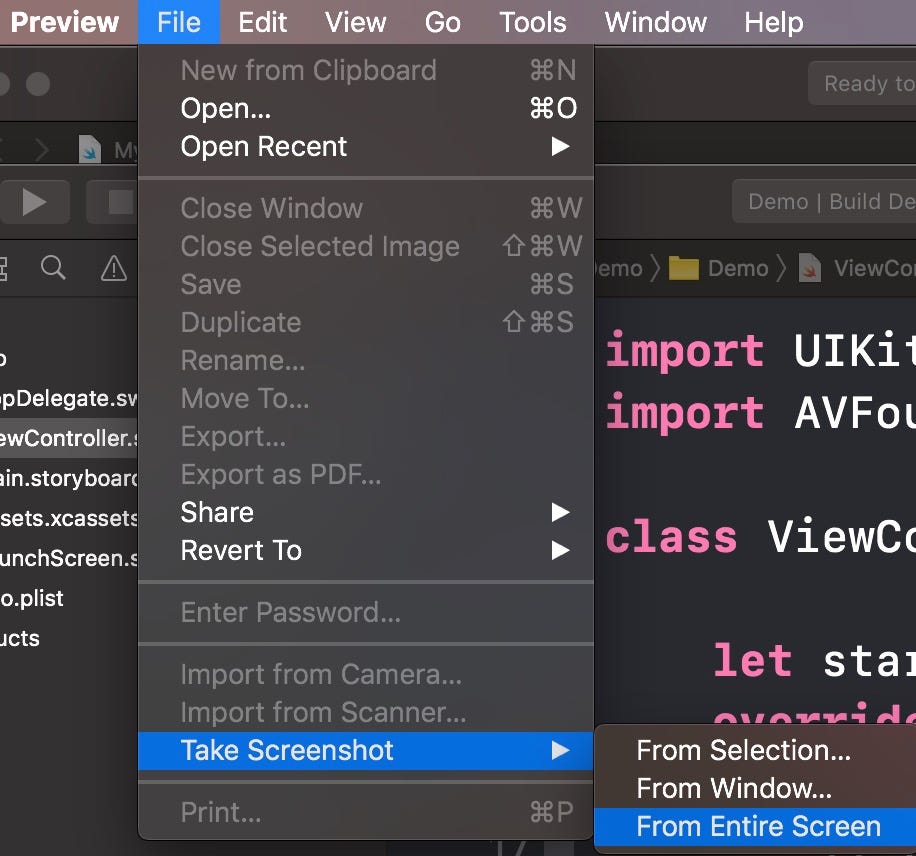Click the yellow Demo folder icon in breadcrumb
916x856 pixels.
point(683,268)
